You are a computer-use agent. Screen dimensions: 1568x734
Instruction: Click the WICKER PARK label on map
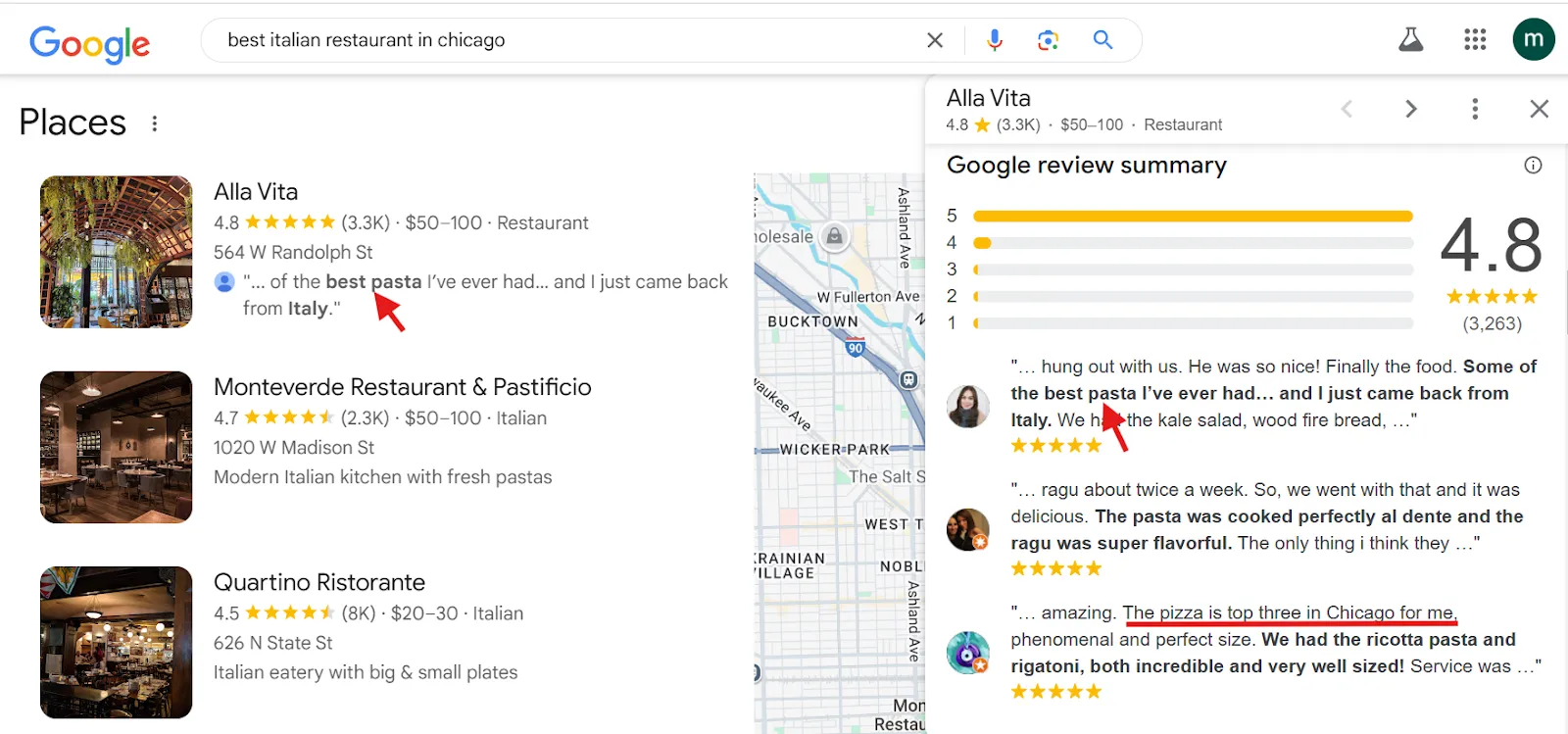pos(834,449)
